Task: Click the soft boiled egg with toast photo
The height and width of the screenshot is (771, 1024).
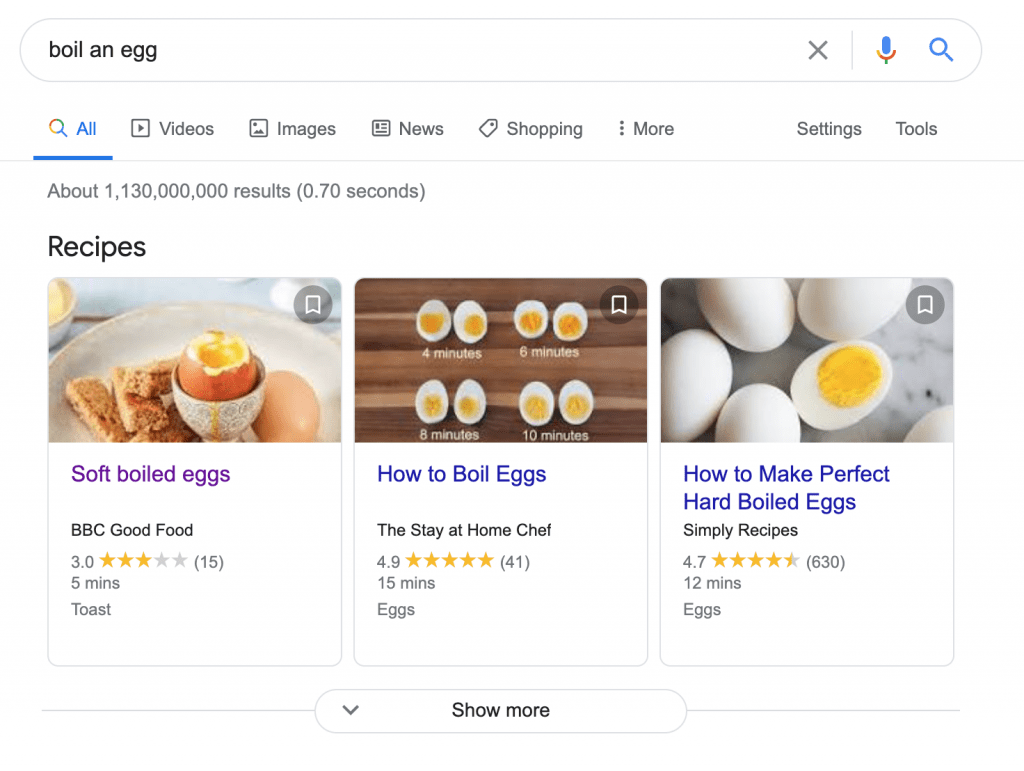Action: pos(195,360)
